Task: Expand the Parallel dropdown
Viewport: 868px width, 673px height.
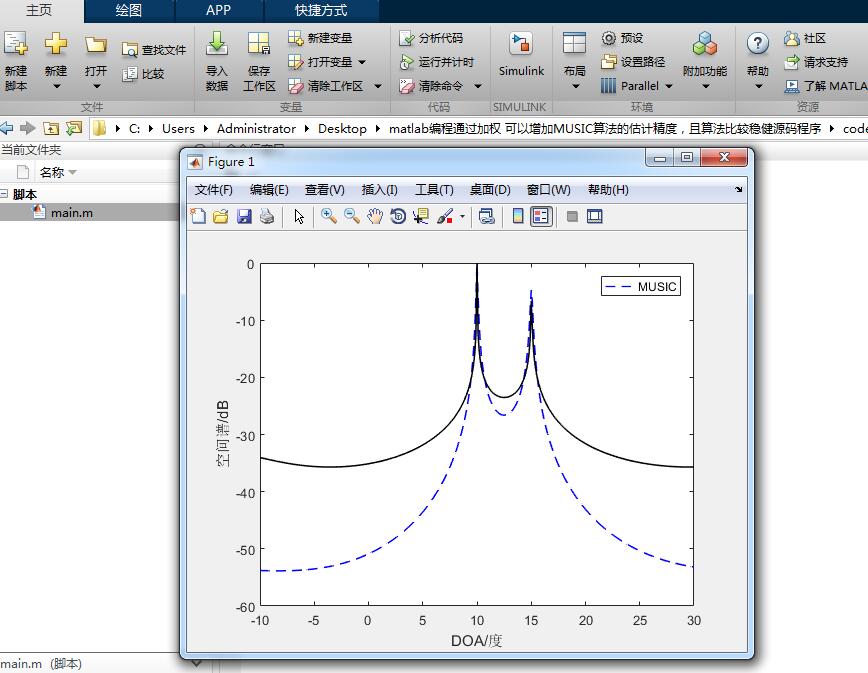Action: (x=669, y=86)
